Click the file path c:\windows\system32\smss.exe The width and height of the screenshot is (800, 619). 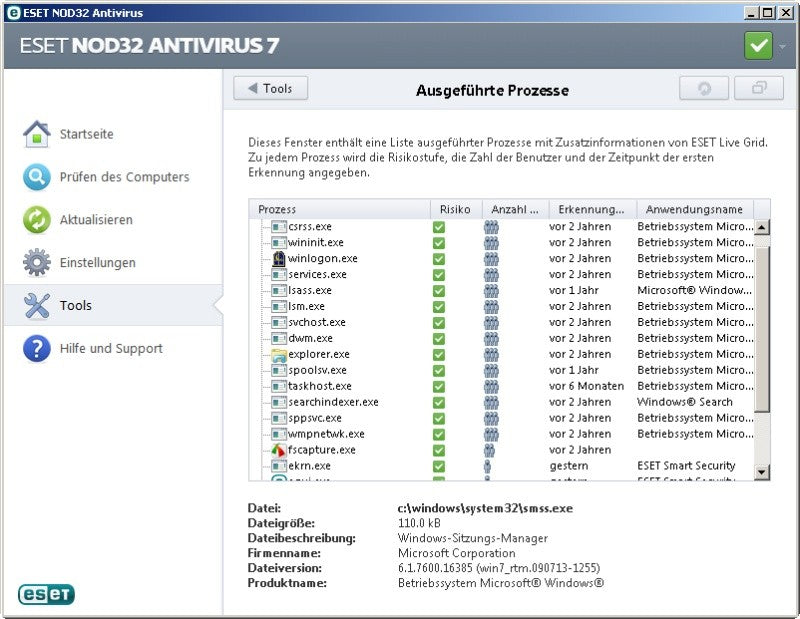click(x=485, y=508)
